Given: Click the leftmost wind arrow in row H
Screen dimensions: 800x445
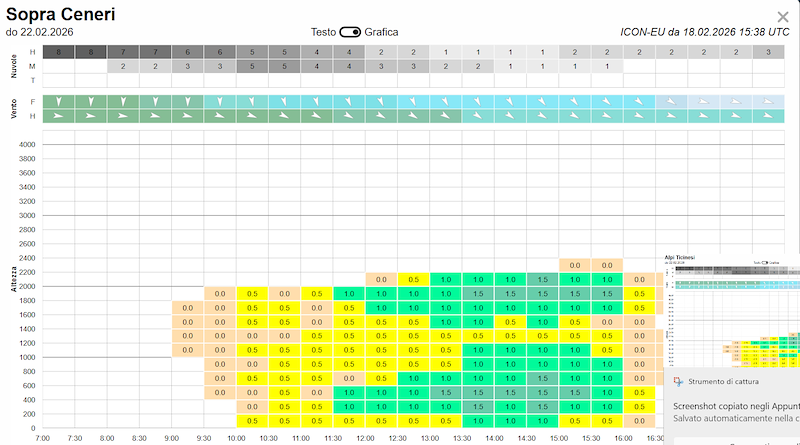Looking at the screenshot, I should 59,116.
